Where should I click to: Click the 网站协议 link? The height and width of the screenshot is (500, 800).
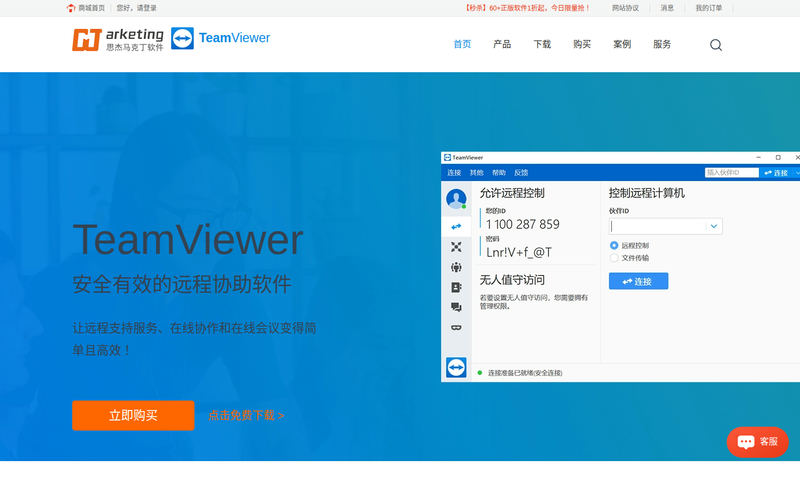626,8
